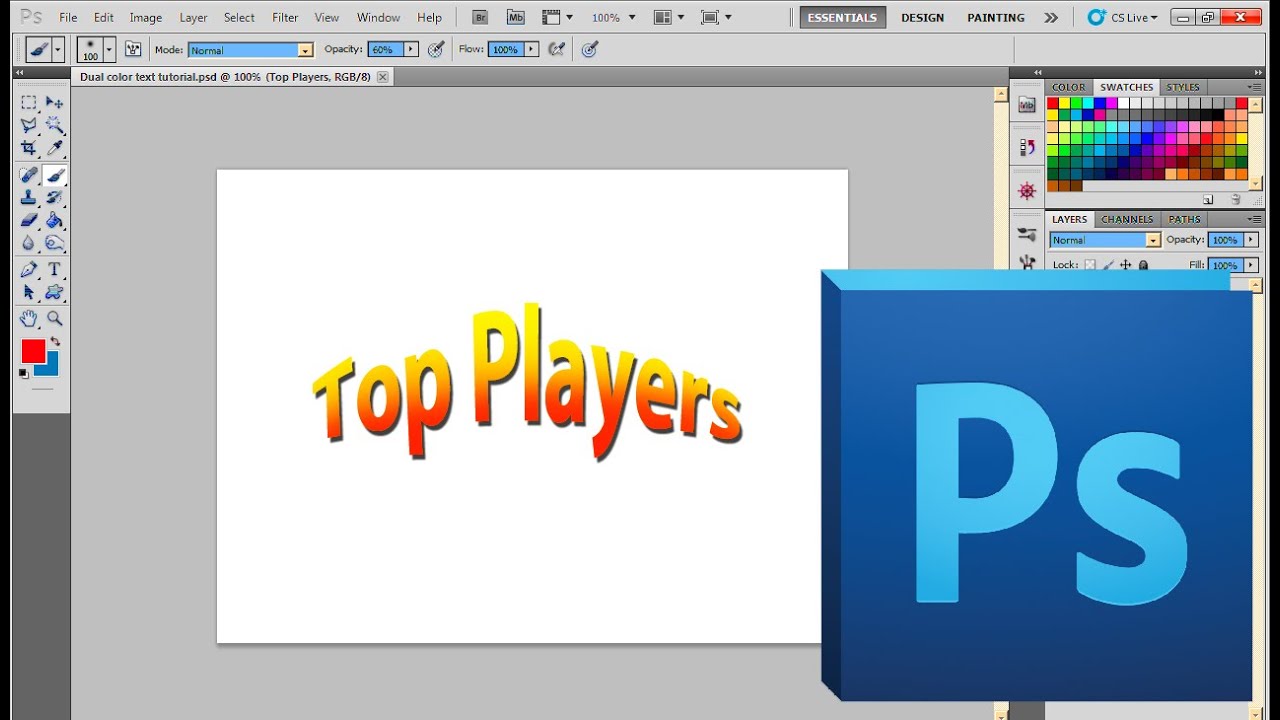Toggle lock position
1280x720 pixels.
(1126, 265)
